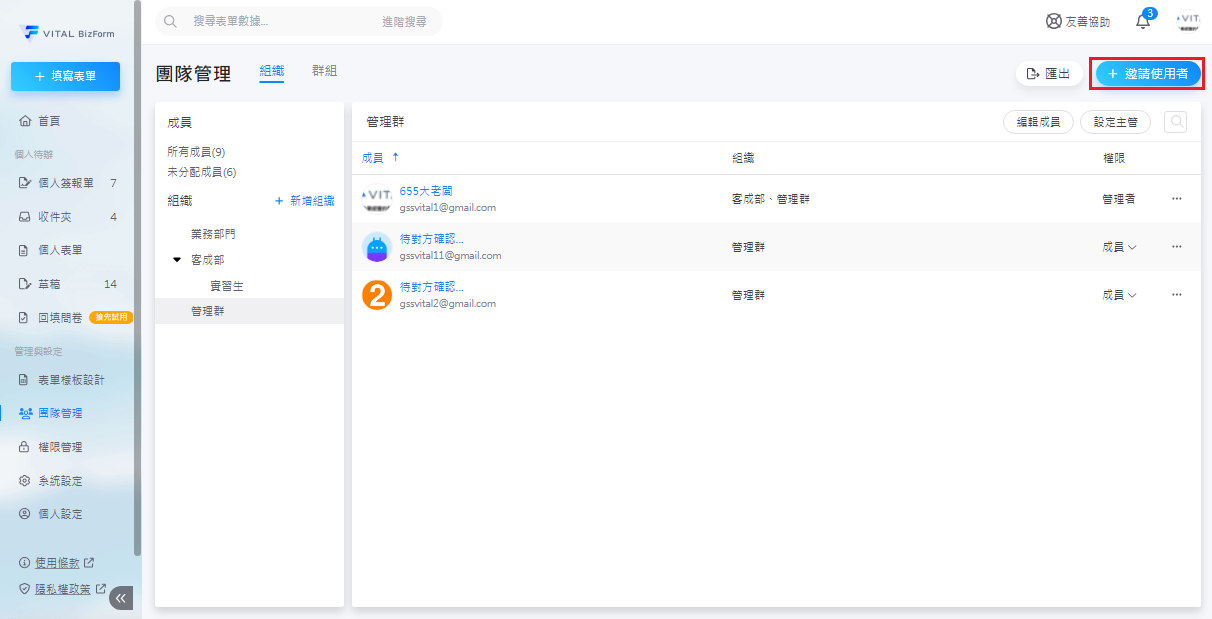Viewport: 1212px width, 619px height.
Task: Click the member search magnifier icon
Action: click(x=1175, y=122)
